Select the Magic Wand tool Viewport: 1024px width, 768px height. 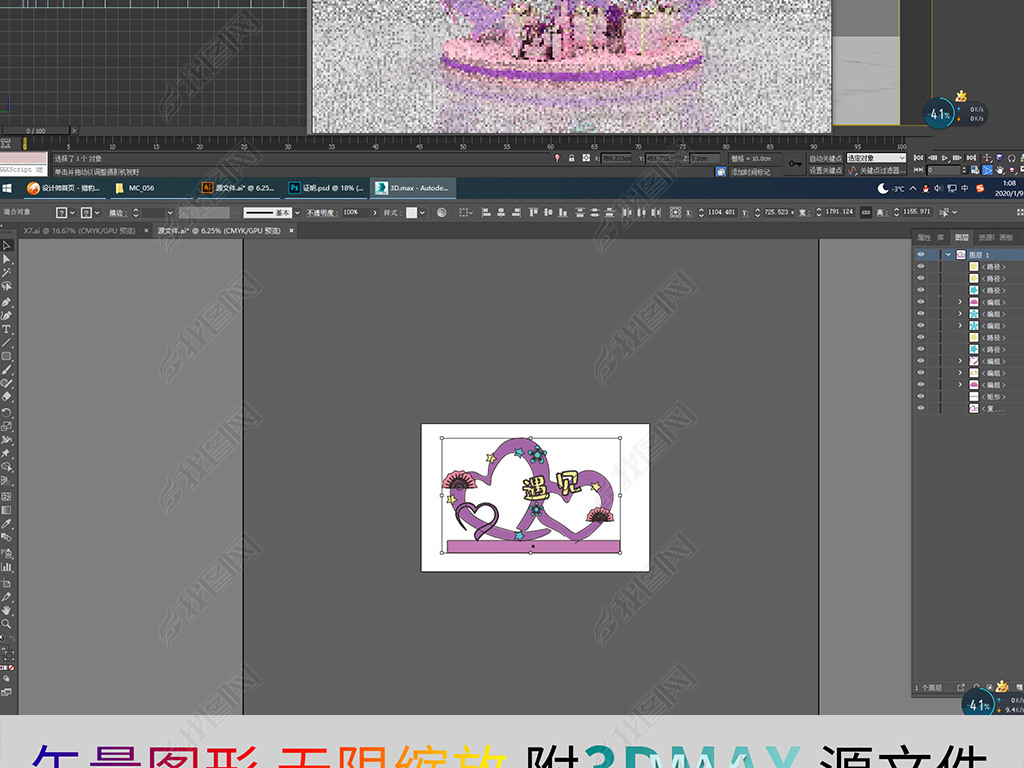(x=7, y=272)
